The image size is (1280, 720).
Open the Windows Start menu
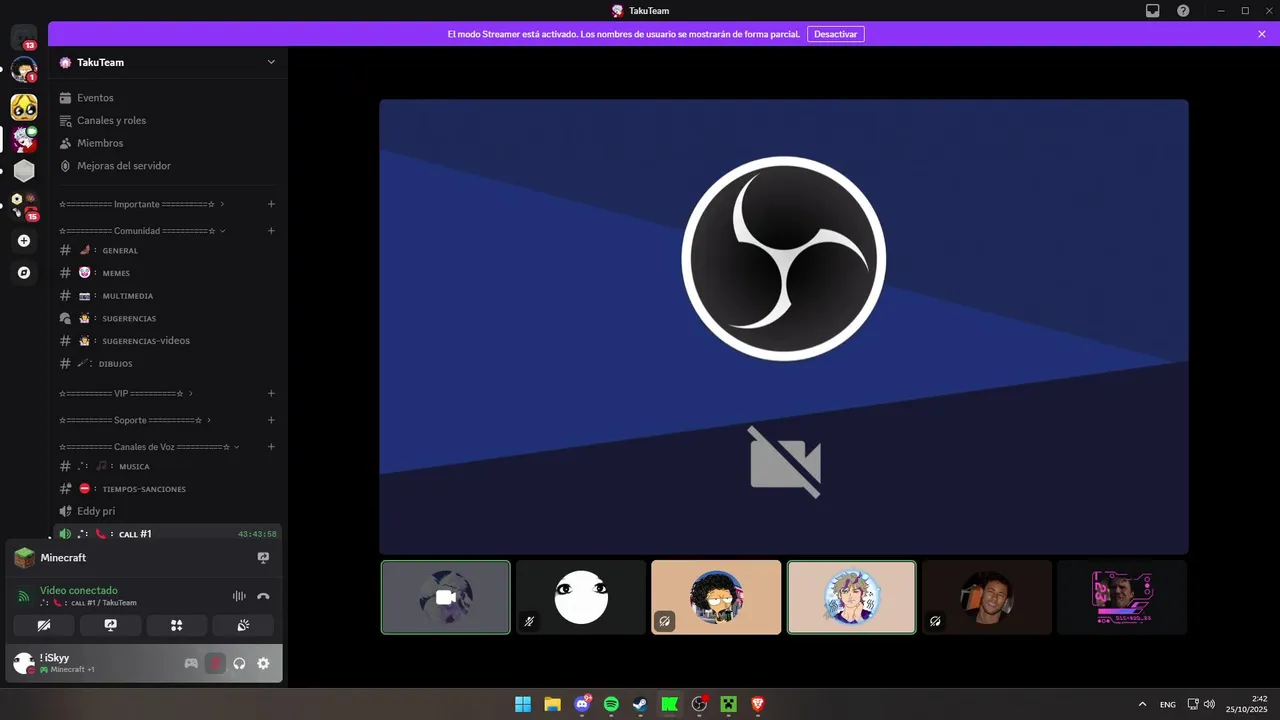[x=523, y=704]
